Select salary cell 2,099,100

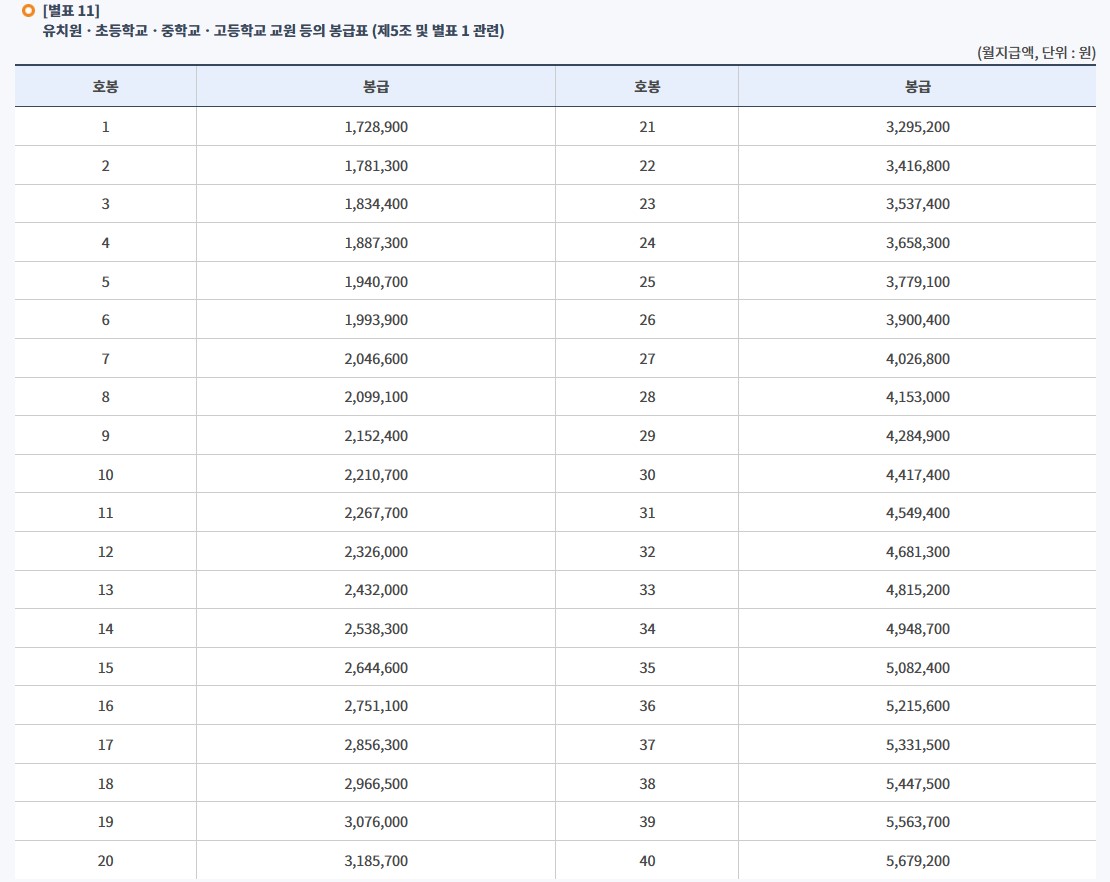point(376,397)
